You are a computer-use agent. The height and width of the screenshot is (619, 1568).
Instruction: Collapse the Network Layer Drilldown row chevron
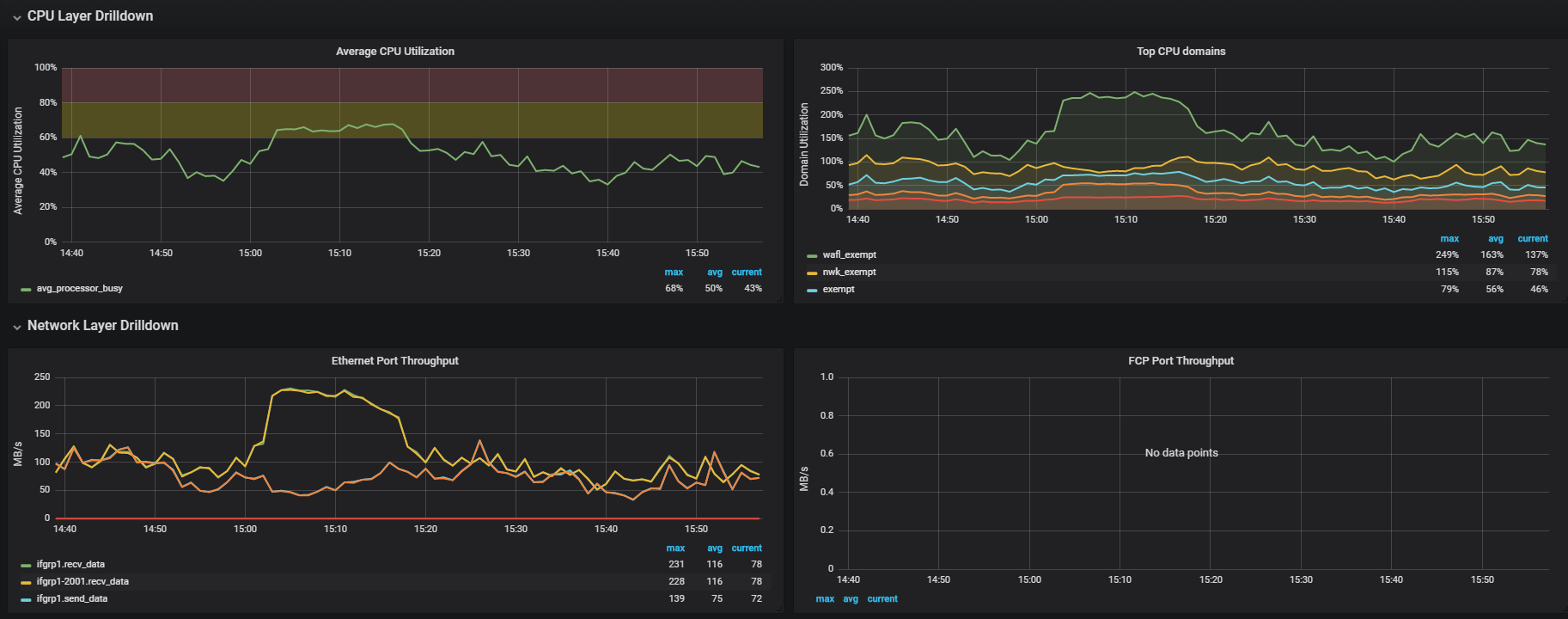click(16, 327)
